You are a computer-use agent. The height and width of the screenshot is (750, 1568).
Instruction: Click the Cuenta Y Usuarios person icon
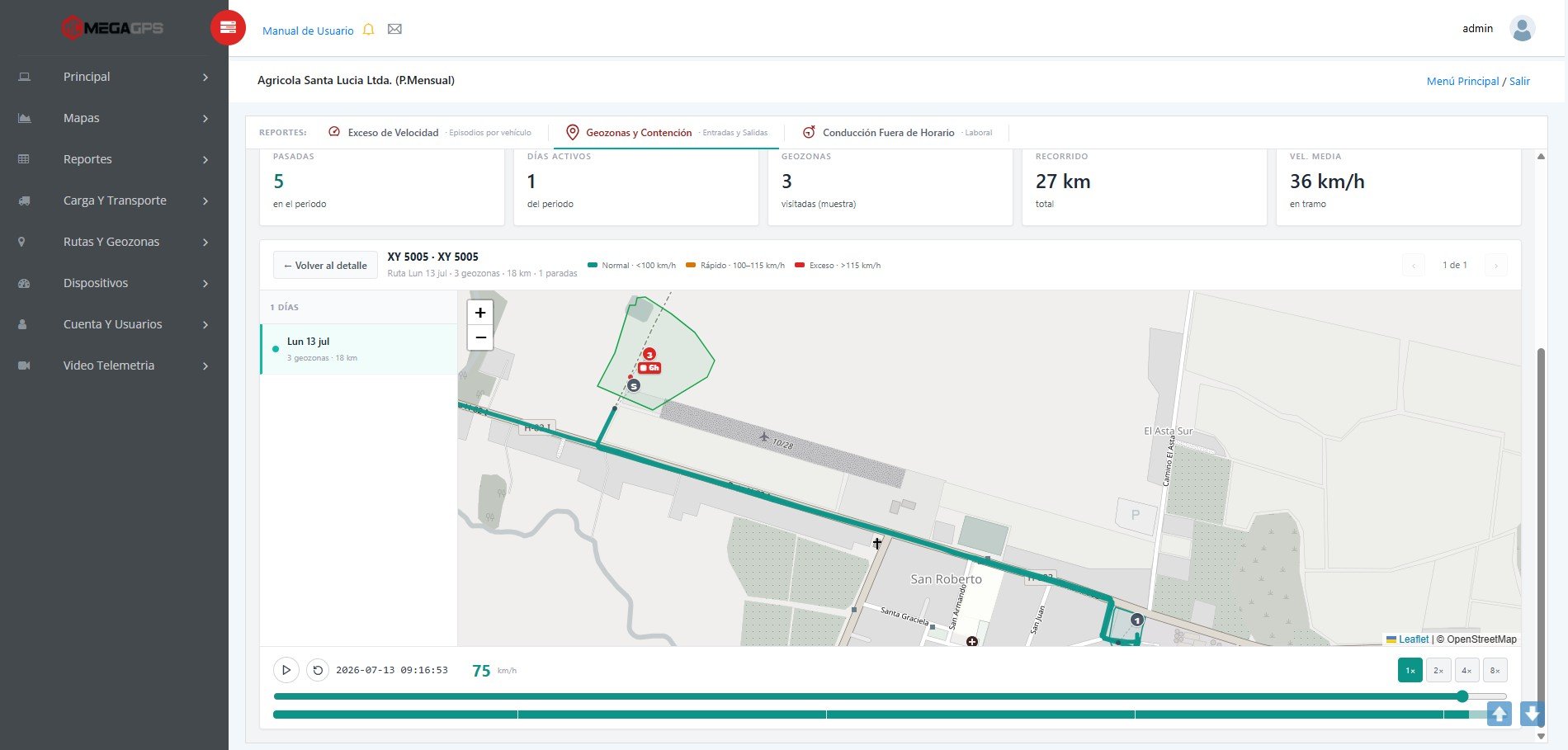coord(22,324)
